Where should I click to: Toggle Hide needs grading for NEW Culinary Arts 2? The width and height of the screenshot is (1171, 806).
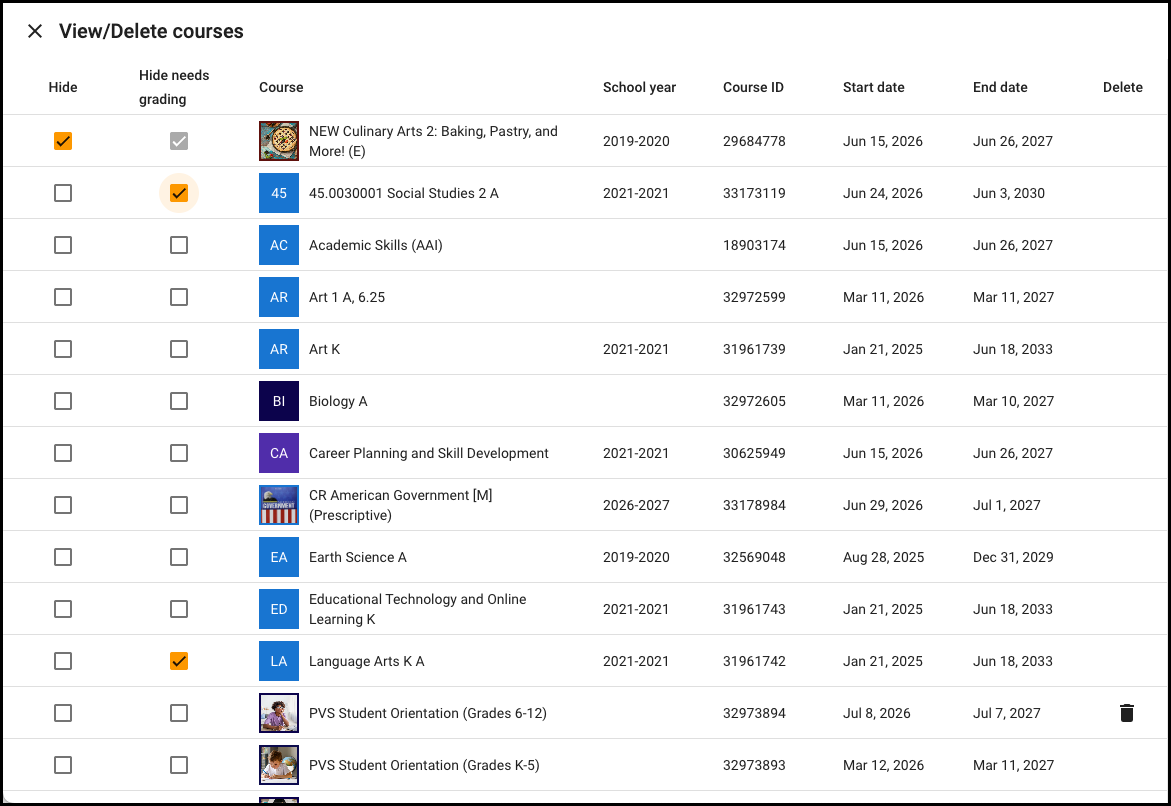pos(178,141)
